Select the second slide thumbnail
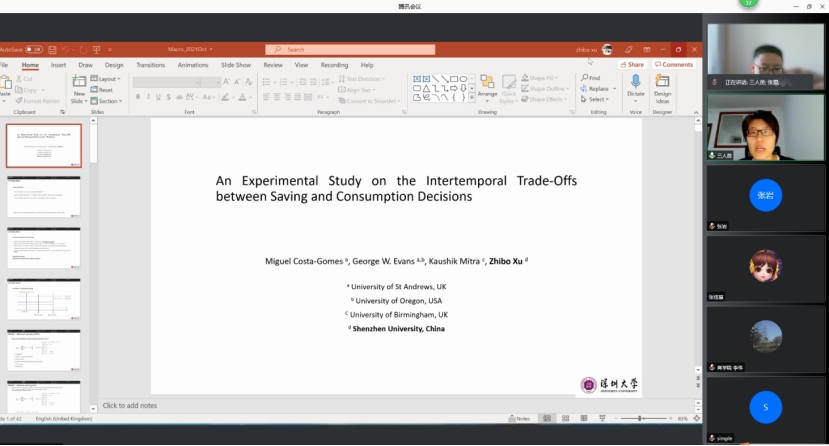Screen dimensions: 829x446 [x=44, y=196]
